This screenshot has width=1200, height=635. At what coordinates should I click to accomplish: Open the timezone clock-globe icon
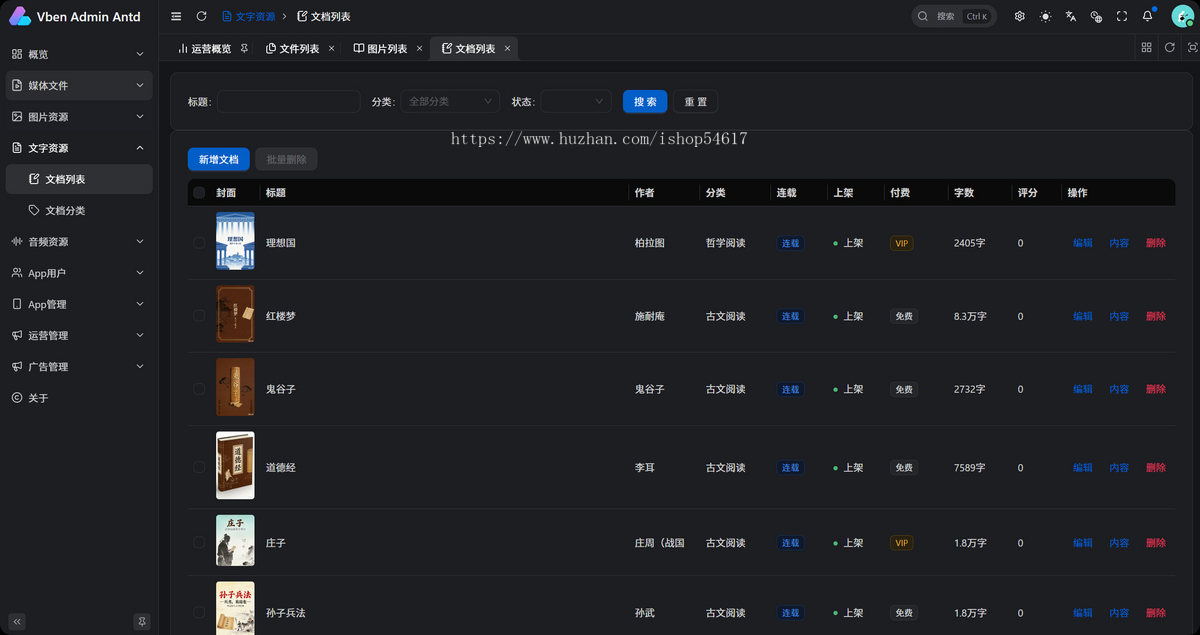point(1096,16)
